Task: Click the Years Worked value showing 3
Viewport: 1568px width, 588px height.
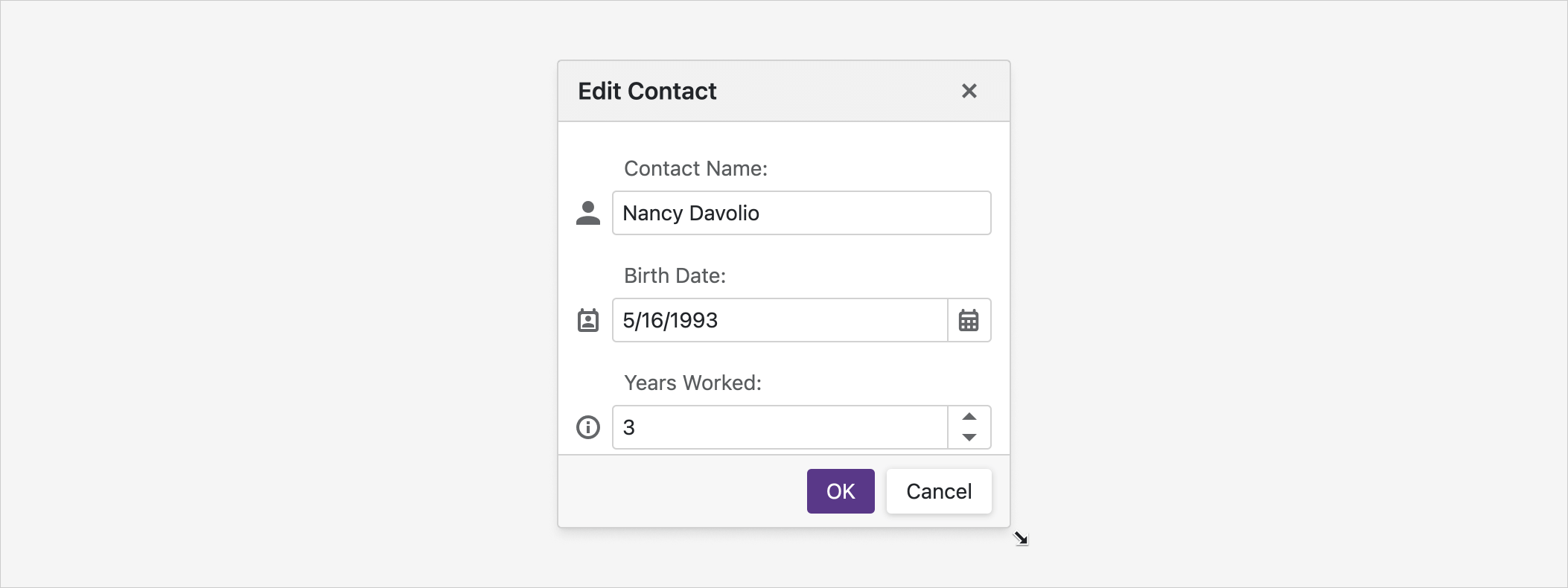Action: click(629, 426)
